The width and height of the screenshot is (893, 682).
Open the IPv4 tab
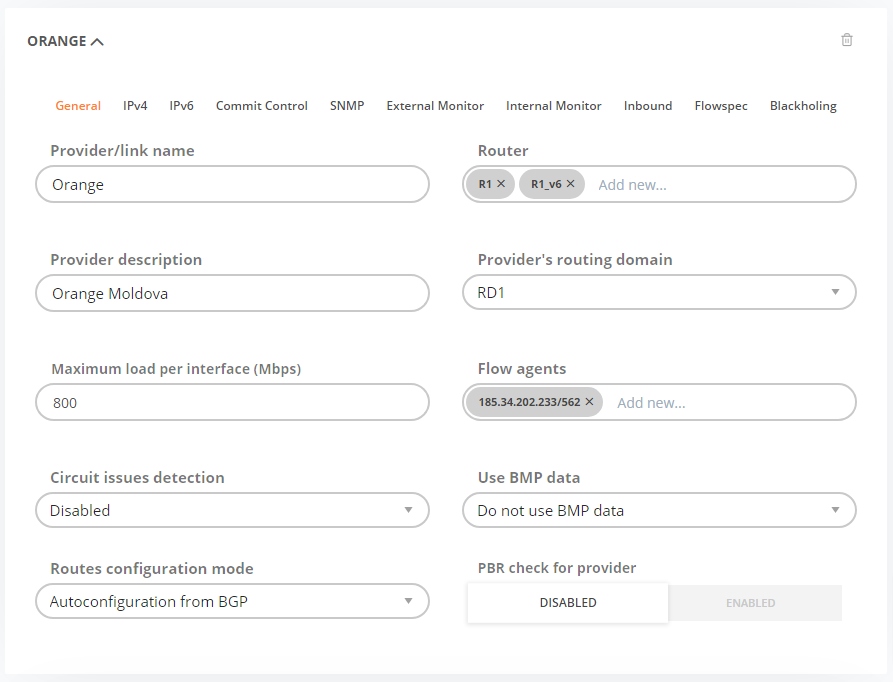point(135,106)
